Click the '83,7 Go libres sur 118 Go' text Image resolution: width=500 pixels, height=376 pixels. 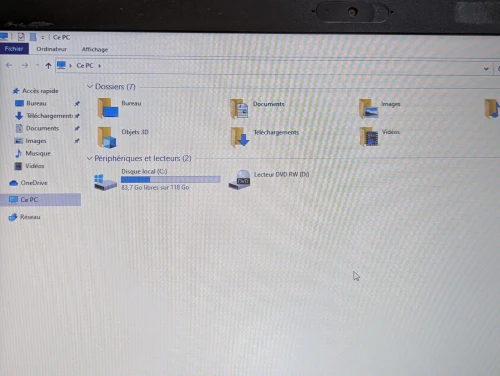tap(155, 187)
